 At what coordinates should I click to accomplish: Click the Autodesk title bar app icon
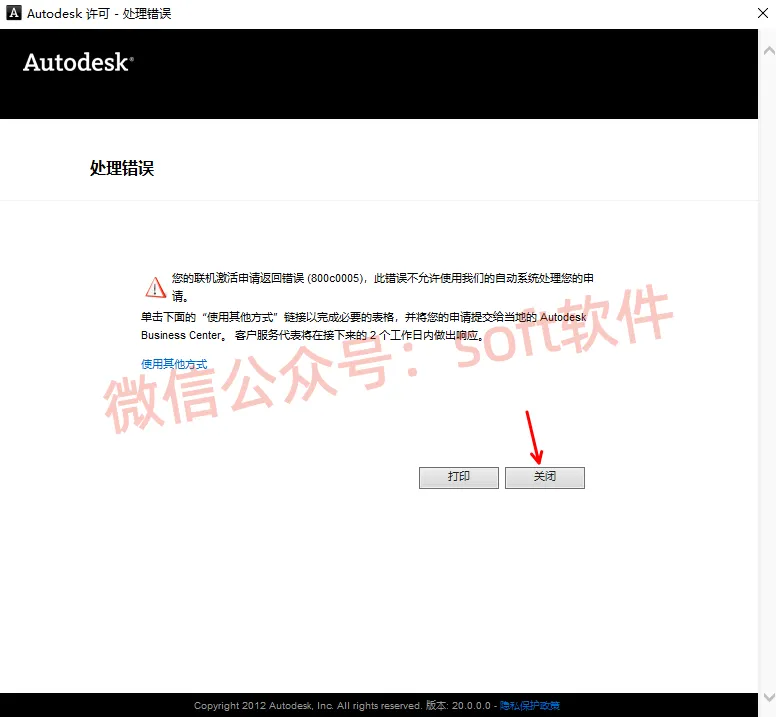point(14,13)
